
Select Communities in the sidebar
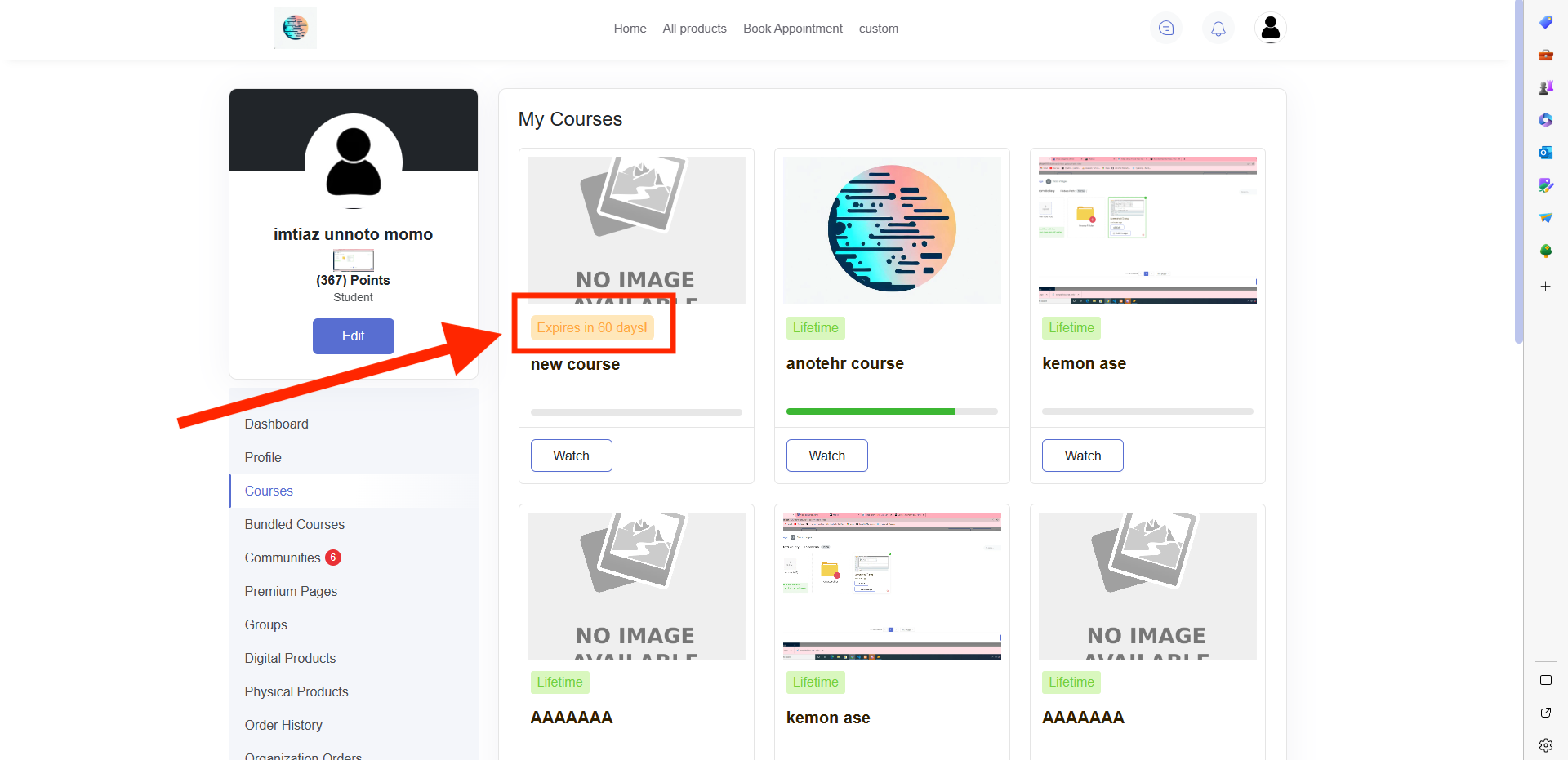(283, 558)
